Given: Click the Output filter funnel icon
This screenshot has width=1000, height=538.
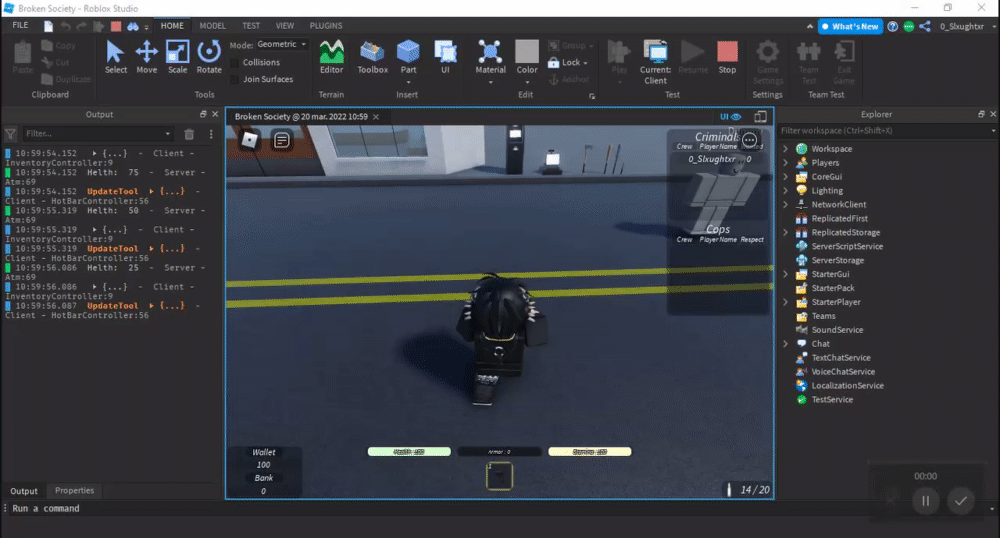Looking at the screenshot, I should tap(11, 134).
